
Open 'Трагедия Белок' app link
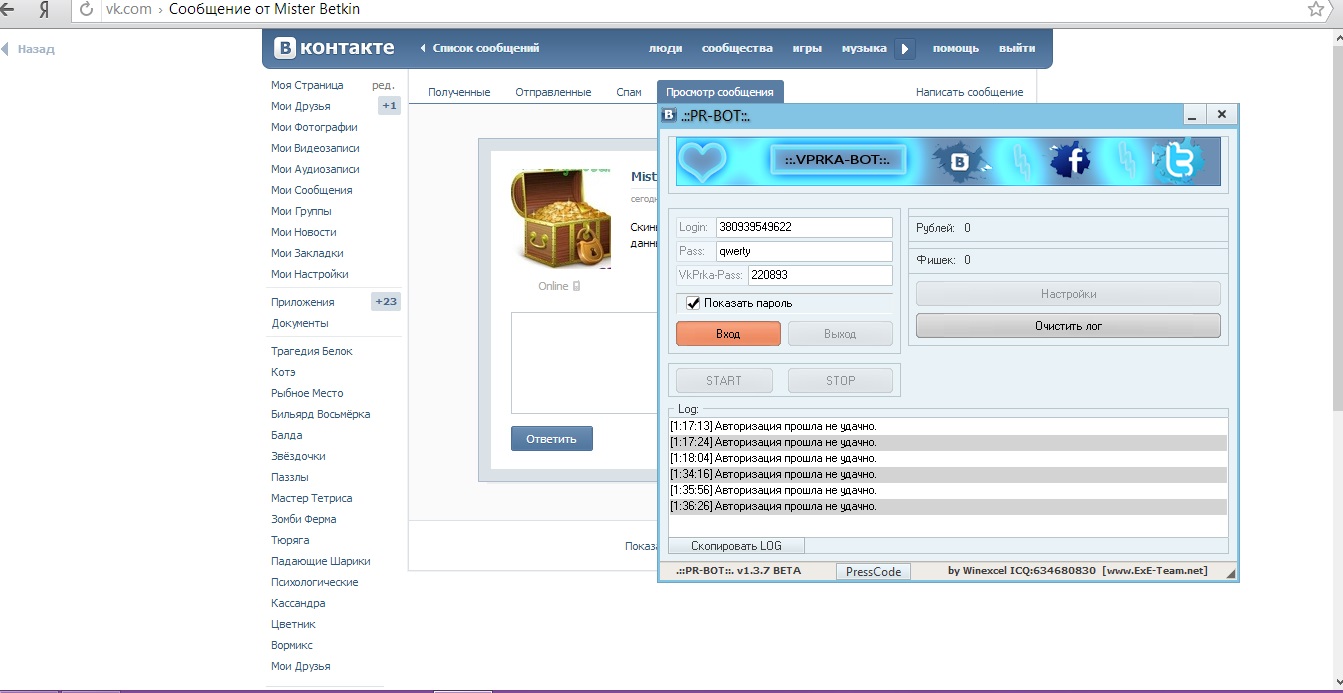(312, 351)
